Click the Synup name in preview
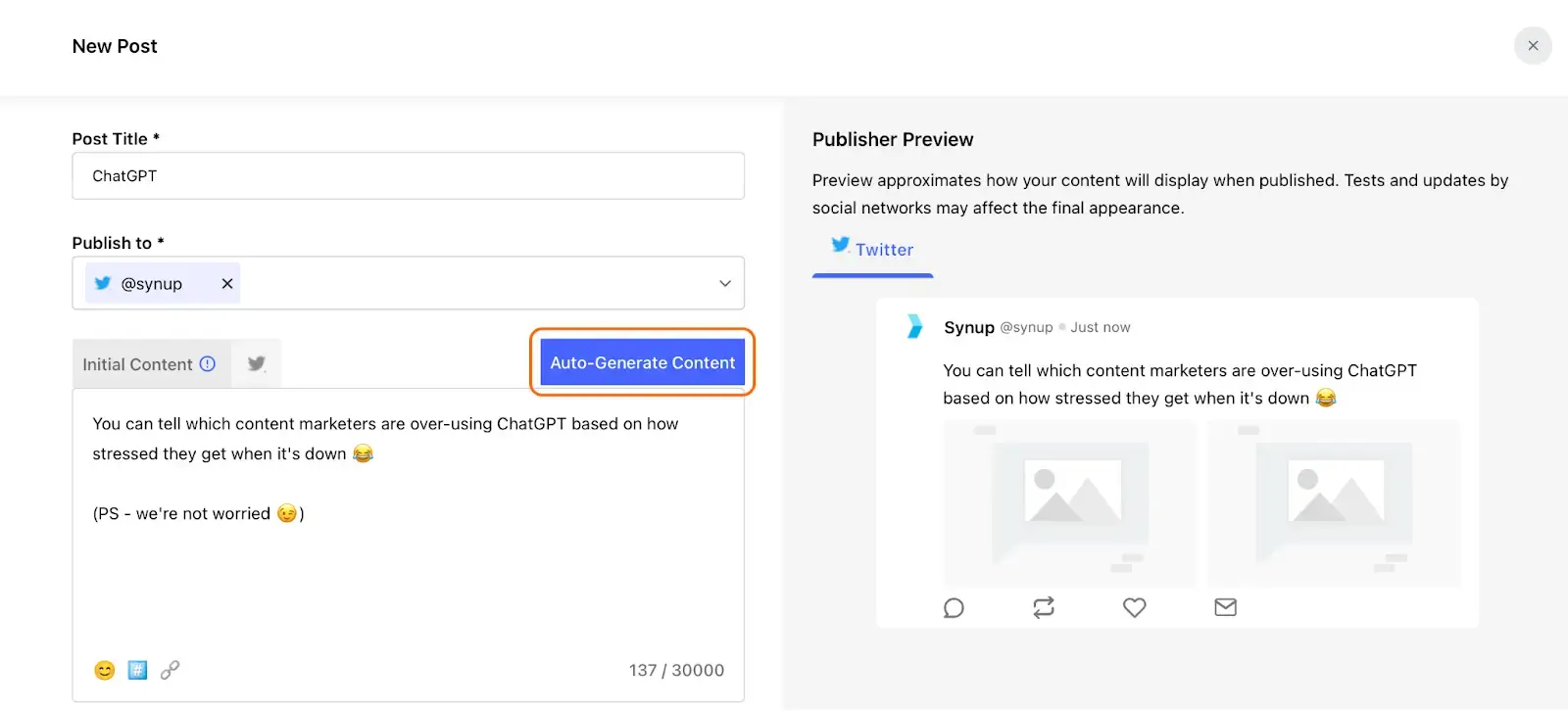Image resolution: width=1568 pixels, height=711 pixels. tap(969, 327)
